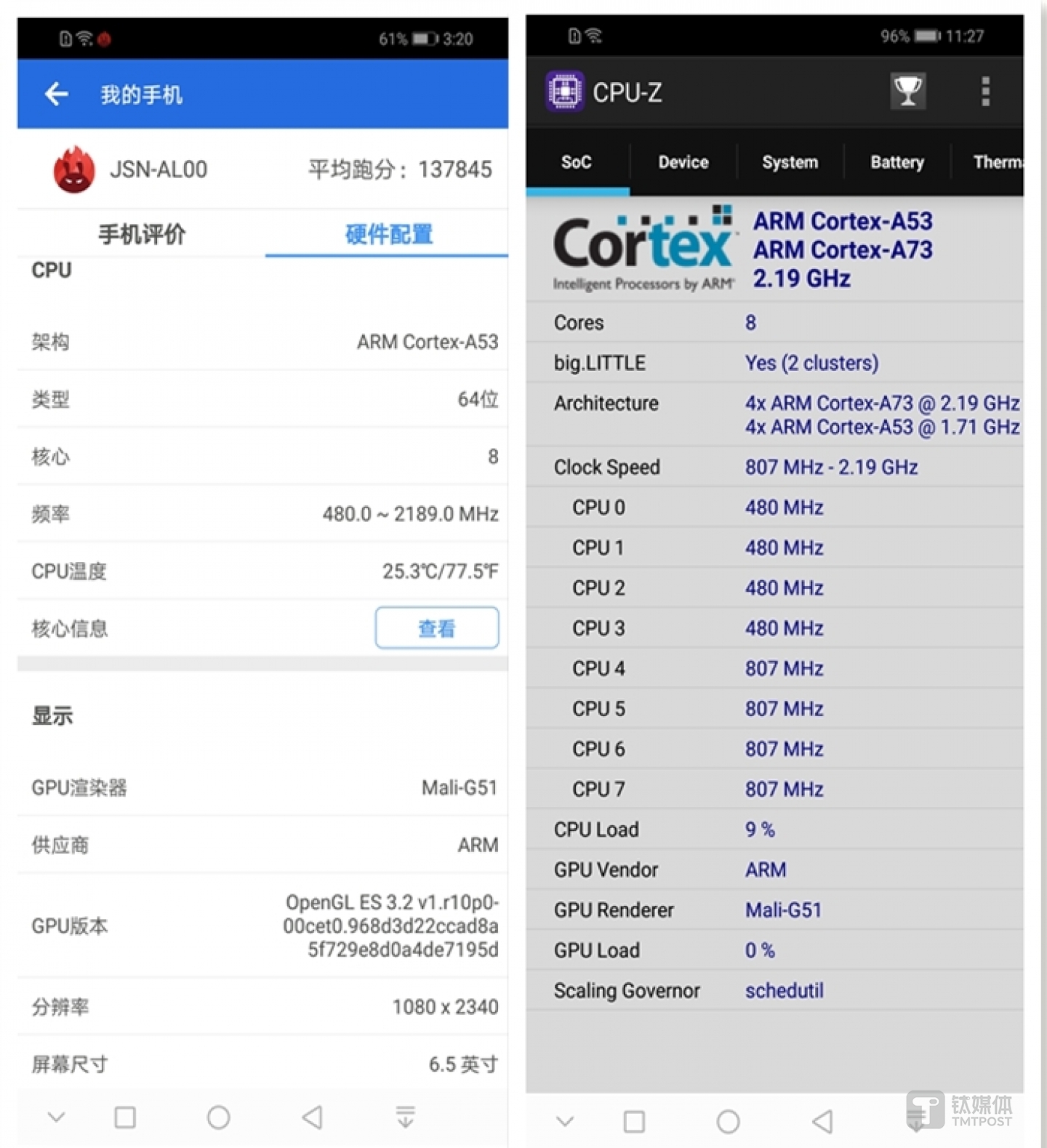Tap the GPU版本 OpenGL ES 3.2 text
The height and width of the screenshot is (1148, 1047).
pos(391,926)
